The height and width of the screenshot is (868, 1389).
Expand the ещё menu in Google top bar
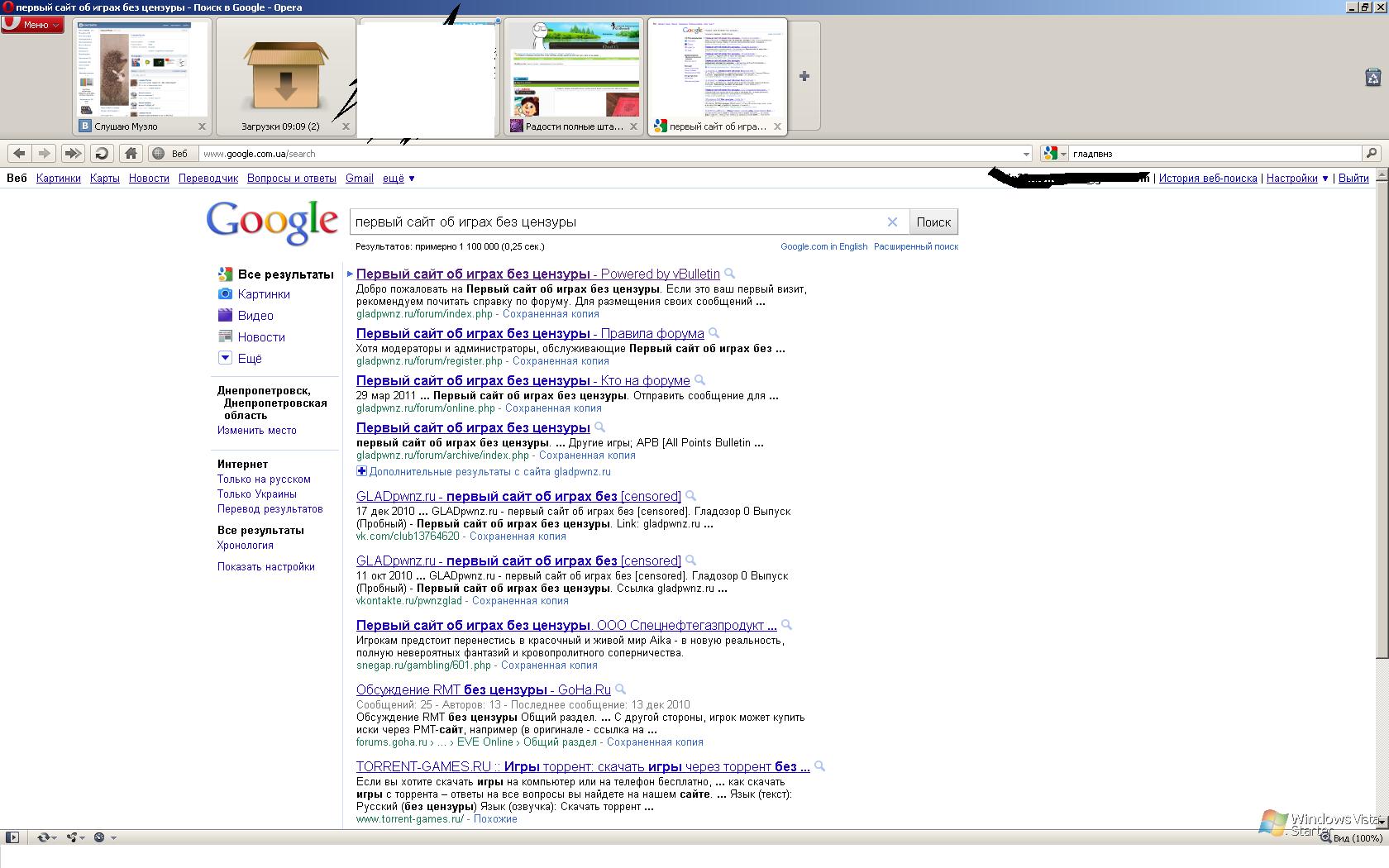click(399, 178)
